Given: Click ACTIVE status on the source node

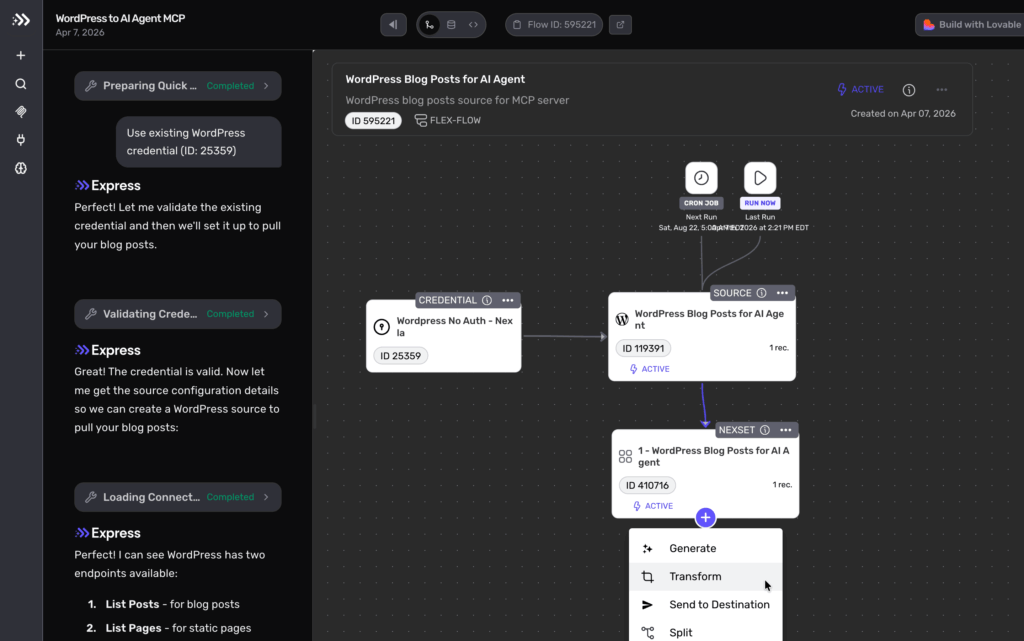Looking at the screenshot, I should (x=650, y=369).
